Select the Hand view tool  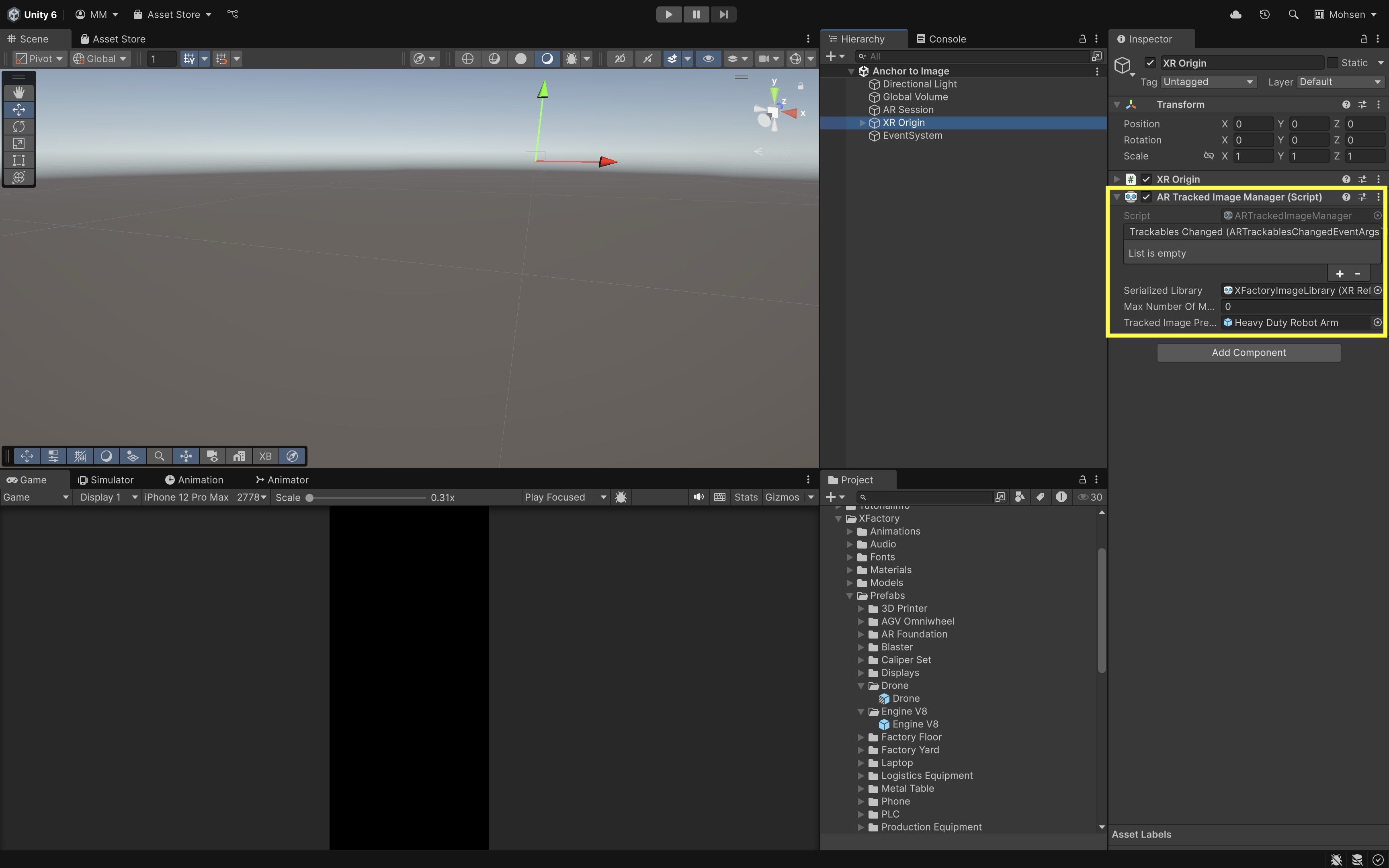[18, 92]
